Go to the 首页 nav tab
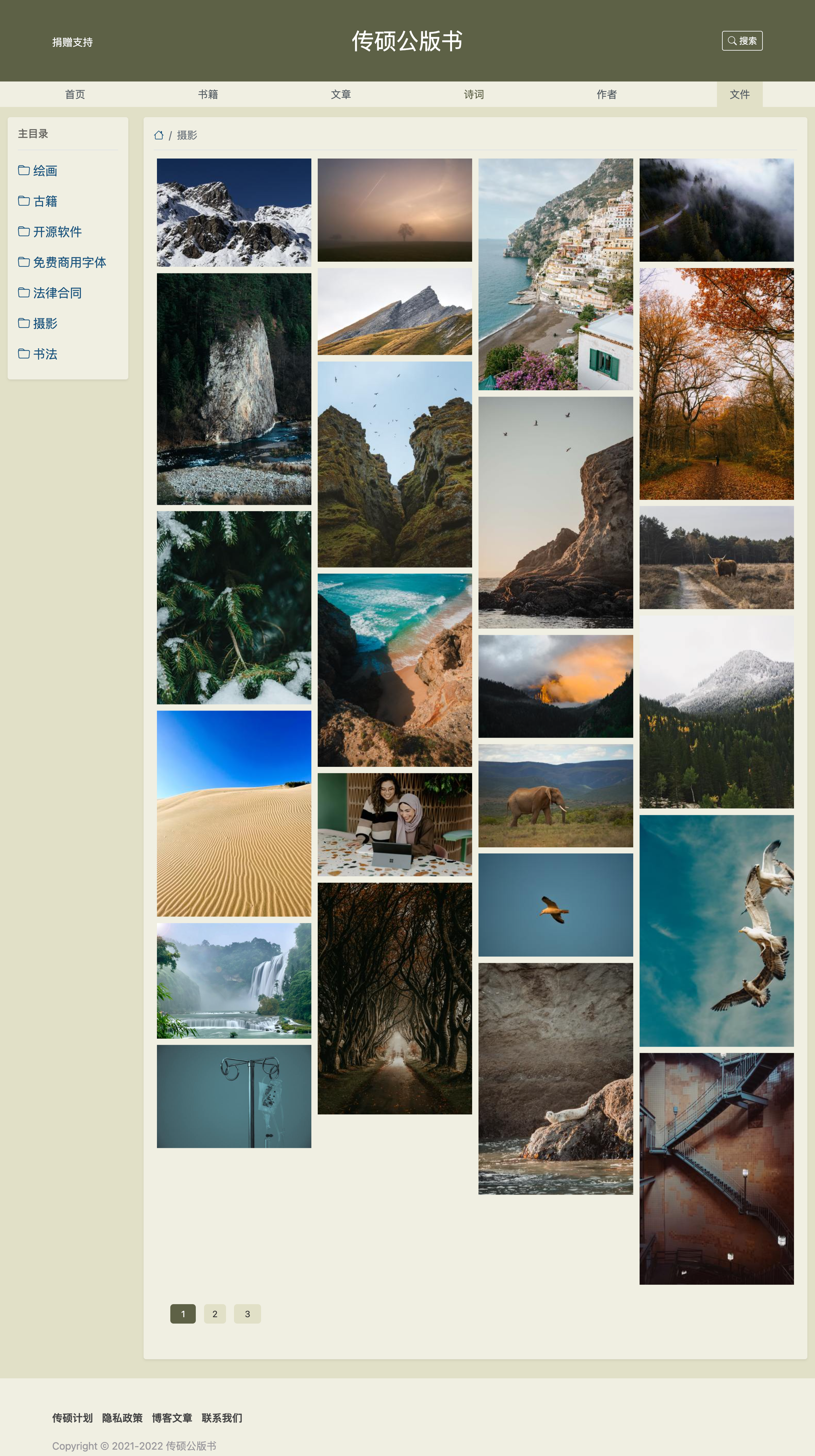 coord(75,95)
